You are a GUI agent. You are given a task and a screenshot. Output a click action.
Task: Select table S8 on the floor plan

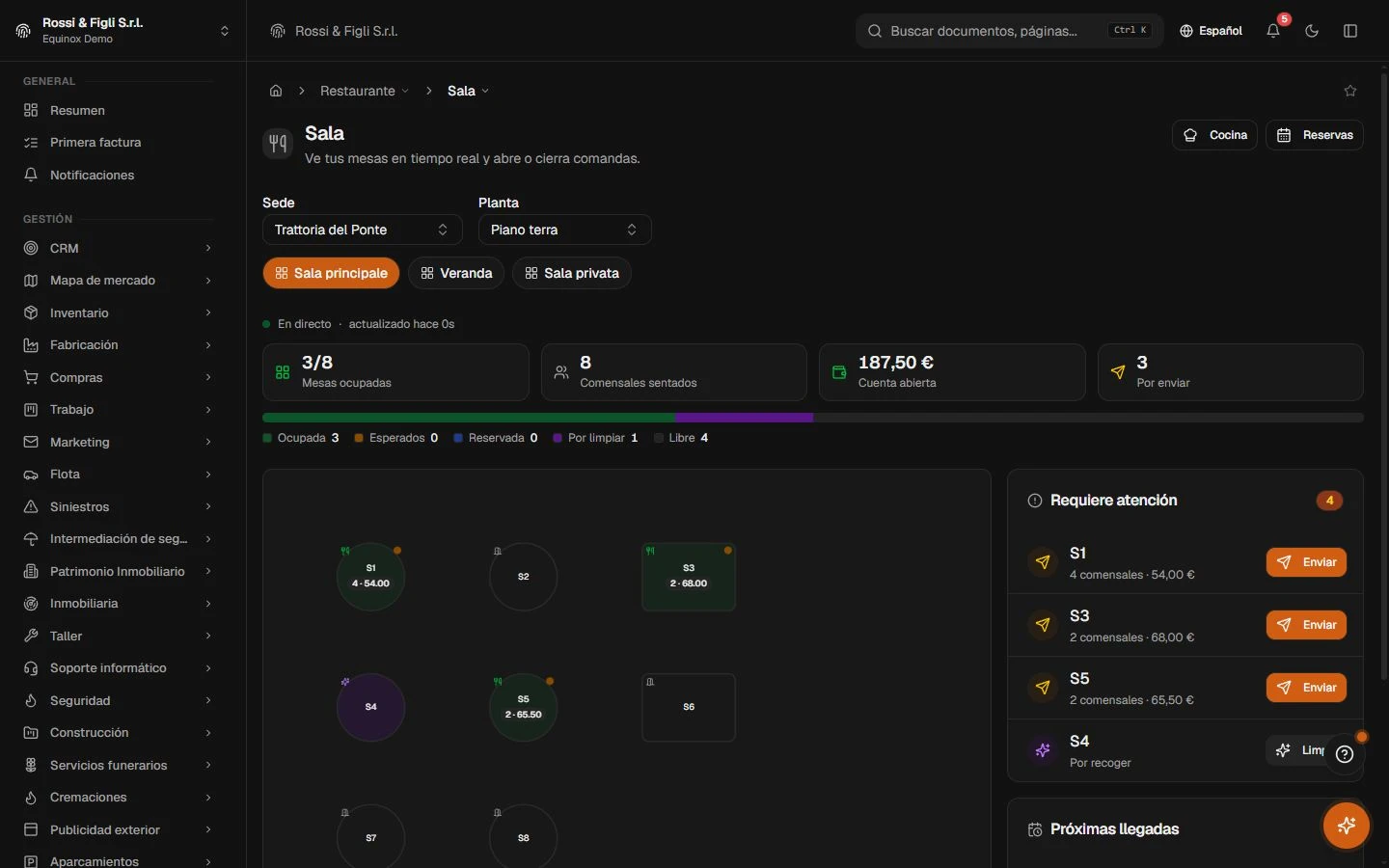tap(523, 836)
